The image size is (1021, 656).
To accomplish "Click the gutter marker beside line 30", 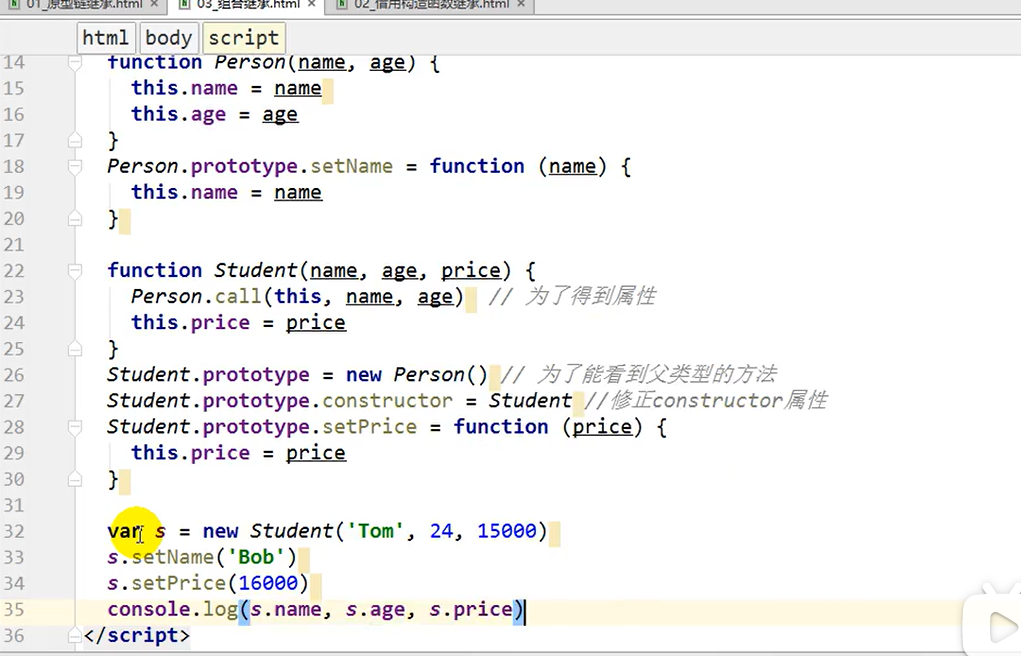I will (x=73, y=479).
